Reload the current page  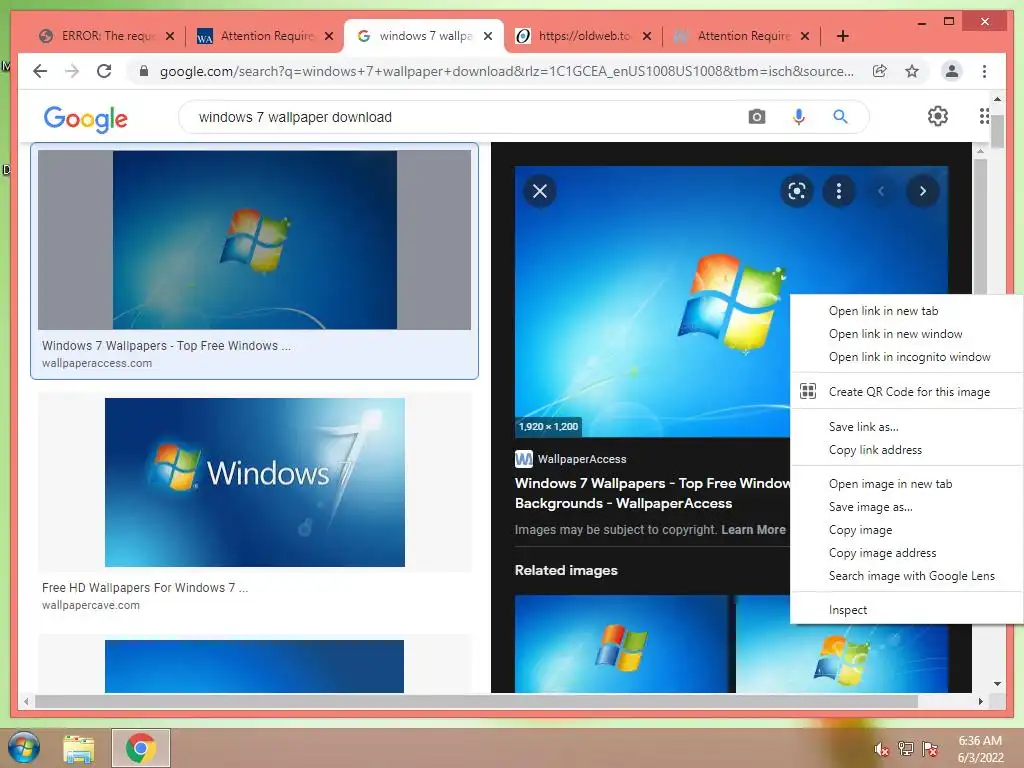coord(104,71)
